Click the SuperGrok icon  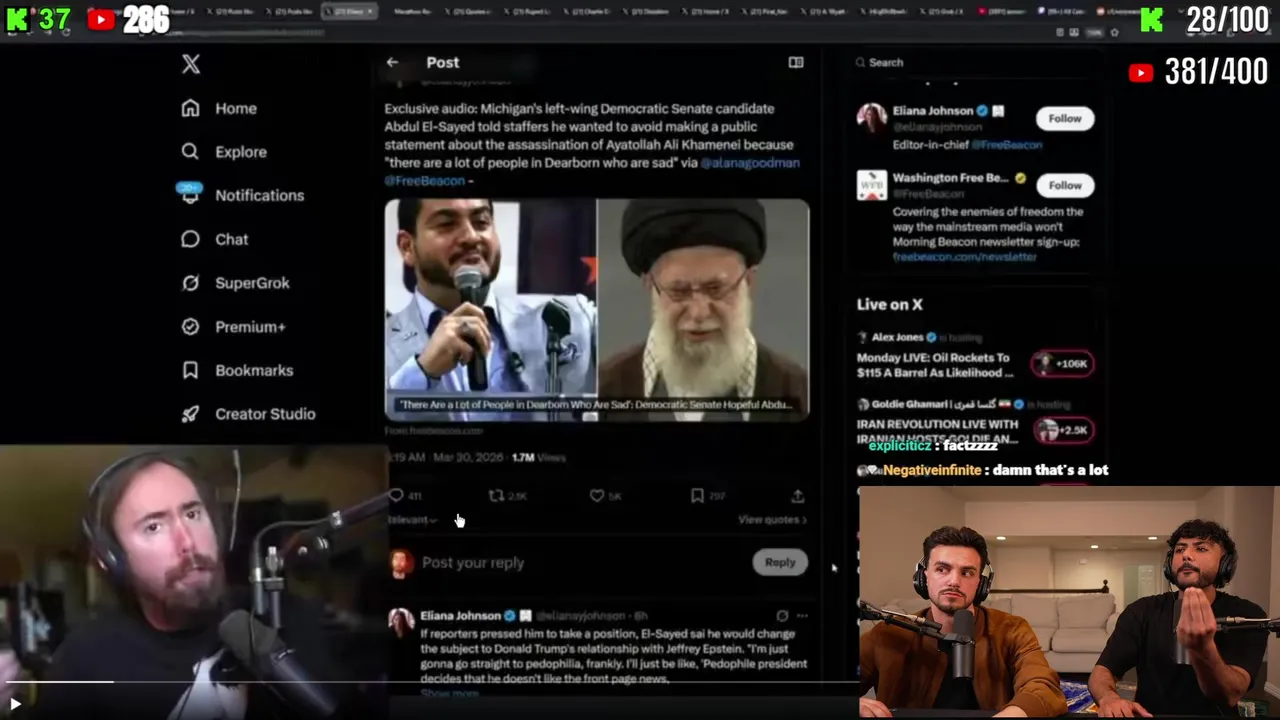(190, 283)
